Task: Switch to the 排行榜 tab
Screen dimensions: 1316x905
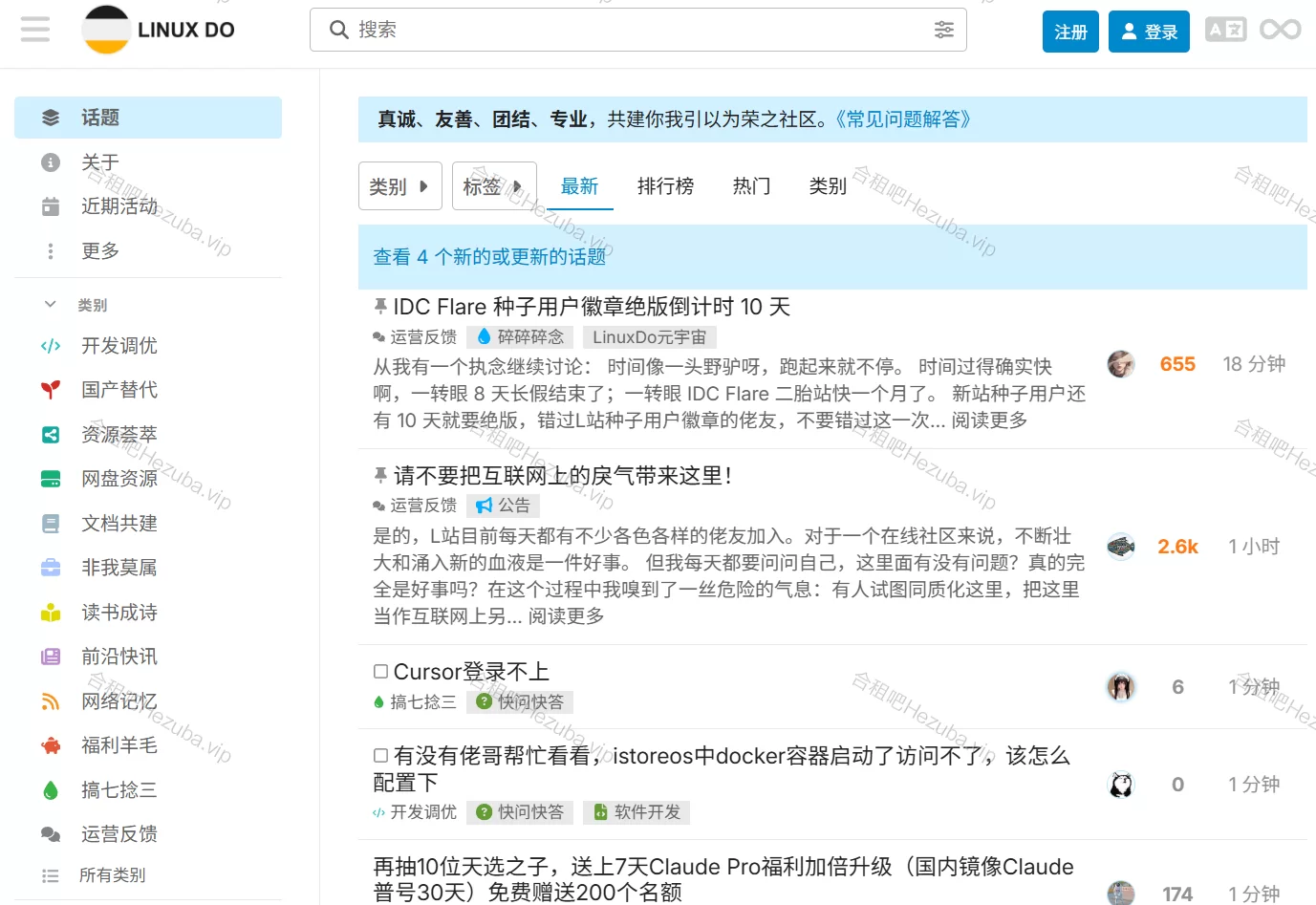Action: point(665,186)
